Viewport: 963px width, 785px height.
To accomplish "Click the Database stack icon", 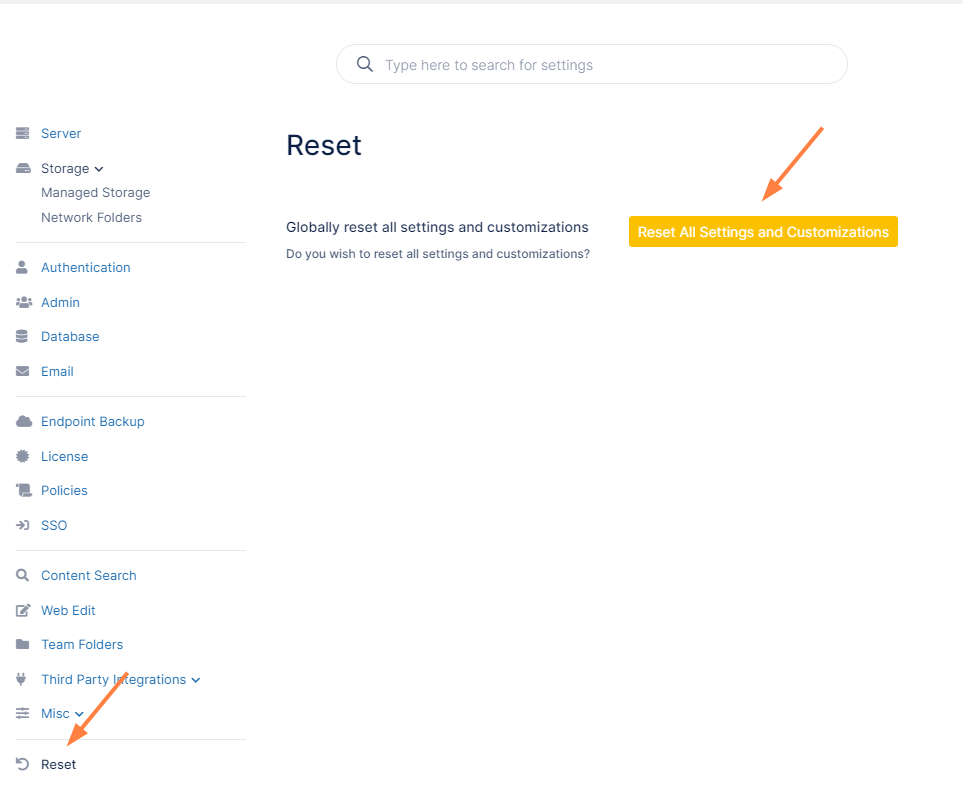I will click(22, 336).
